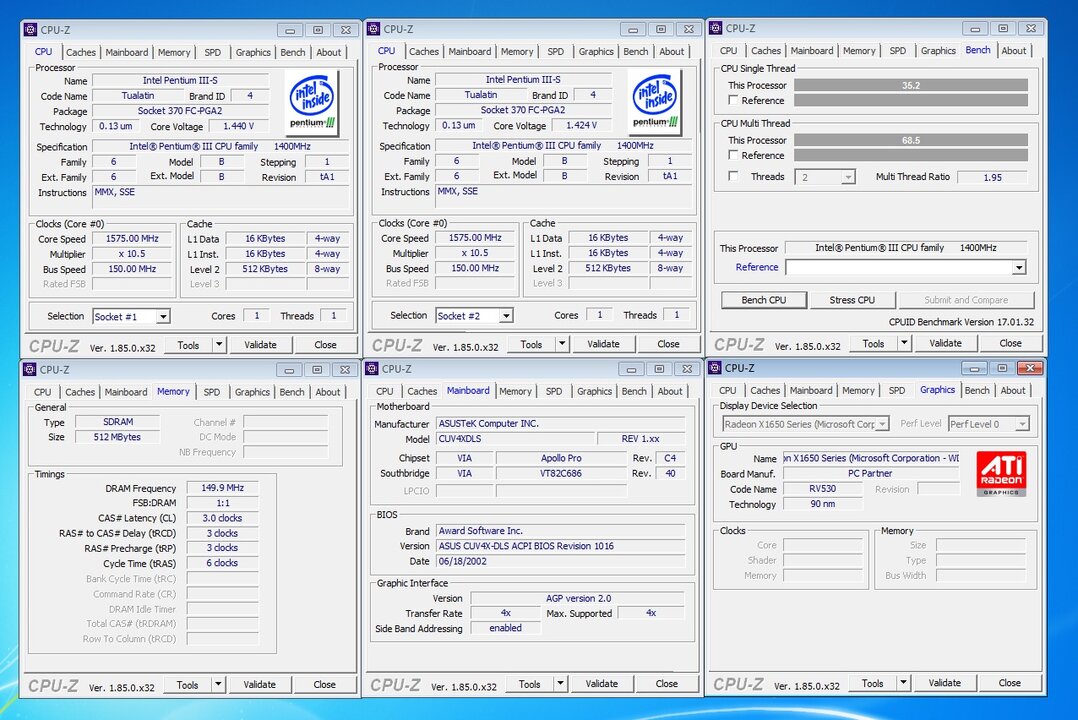Image resolution: width=1078 pixels, height=720 pixels.
Task: Expand the Tools arrow in the Memory window
Action: pyautogui.click(x=218, y=685)
